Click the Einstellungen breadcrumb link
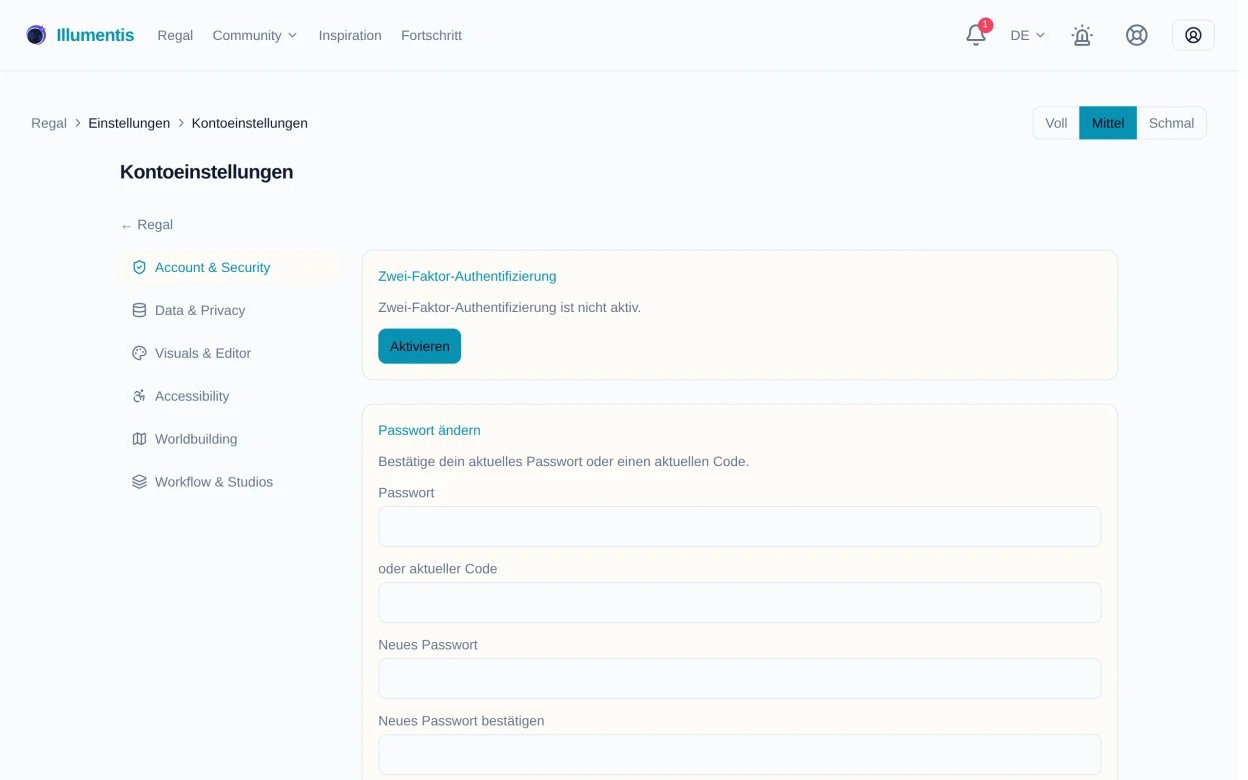Image resolution: width=1248 pixels, height=780 pixels. coord(129,123)
